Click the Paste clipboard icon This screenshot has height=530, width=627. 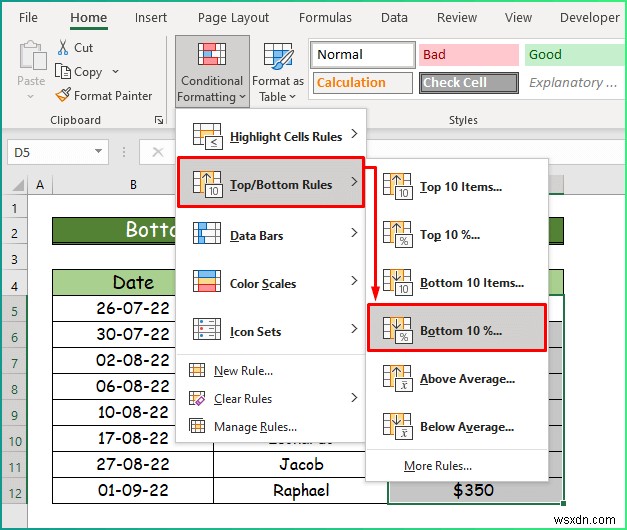[x=32, y=56]
